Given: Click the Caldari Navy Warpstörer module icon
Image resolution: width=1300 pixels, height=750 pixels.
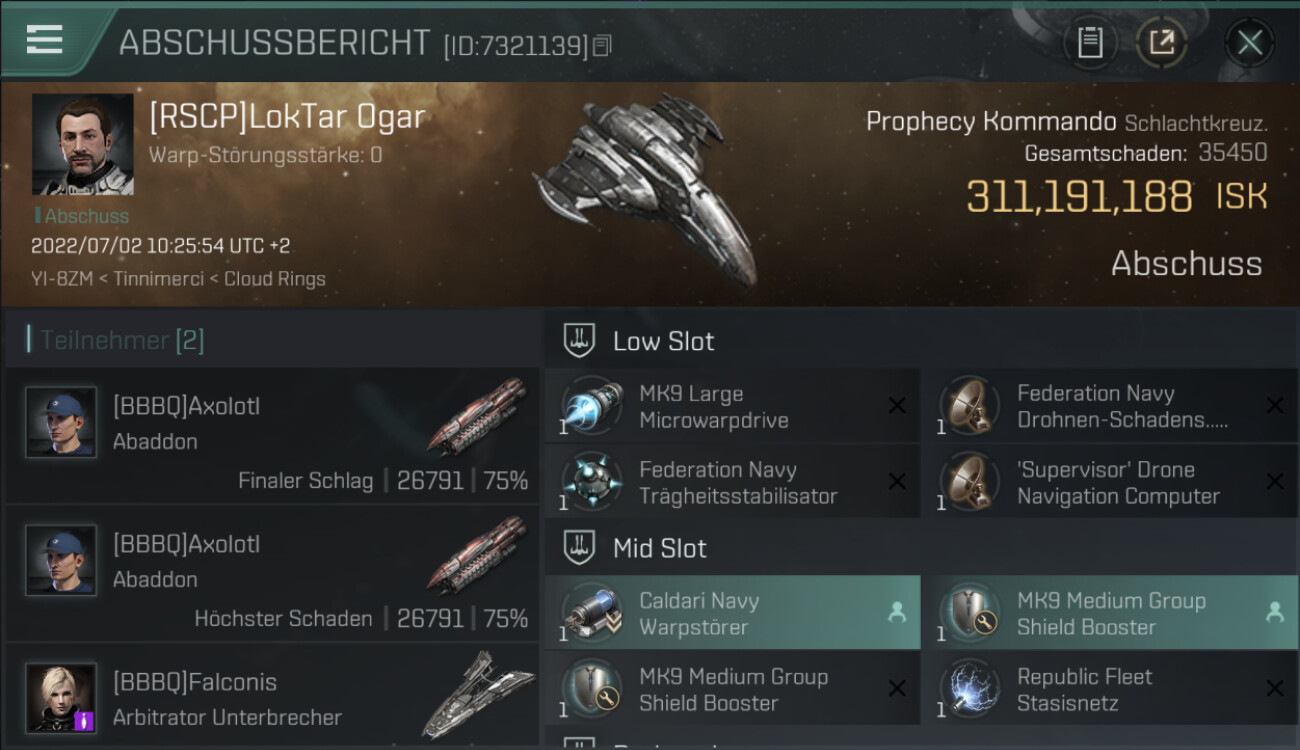Looking at the screenshot, I should (591, 614).
